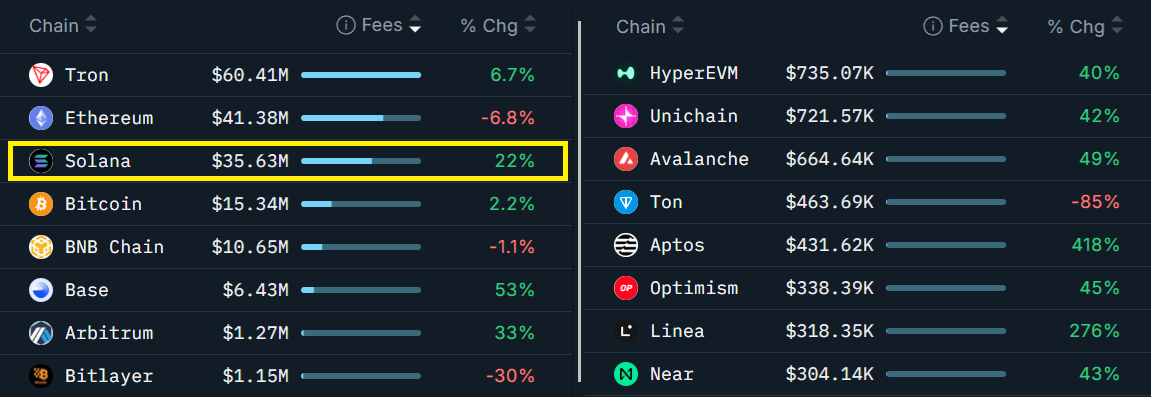Select the Solana logo icon

[x=41, y=161]
